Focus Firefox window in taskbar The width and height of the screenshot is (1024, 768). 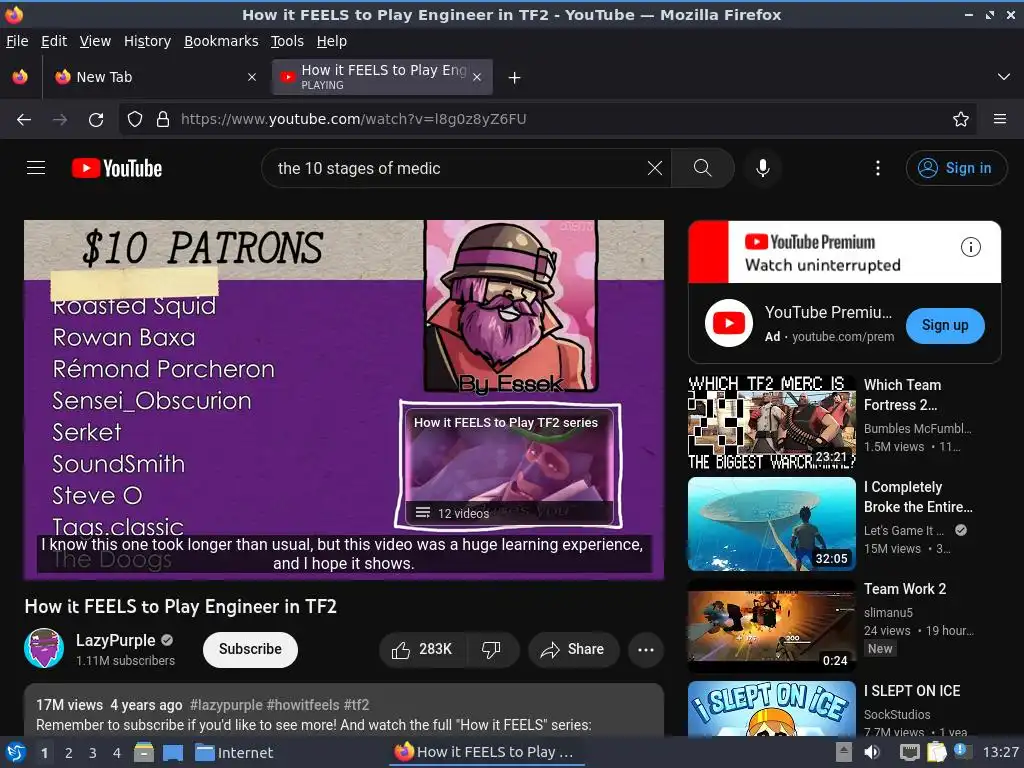pyautogui.click(x=485, y=752)
